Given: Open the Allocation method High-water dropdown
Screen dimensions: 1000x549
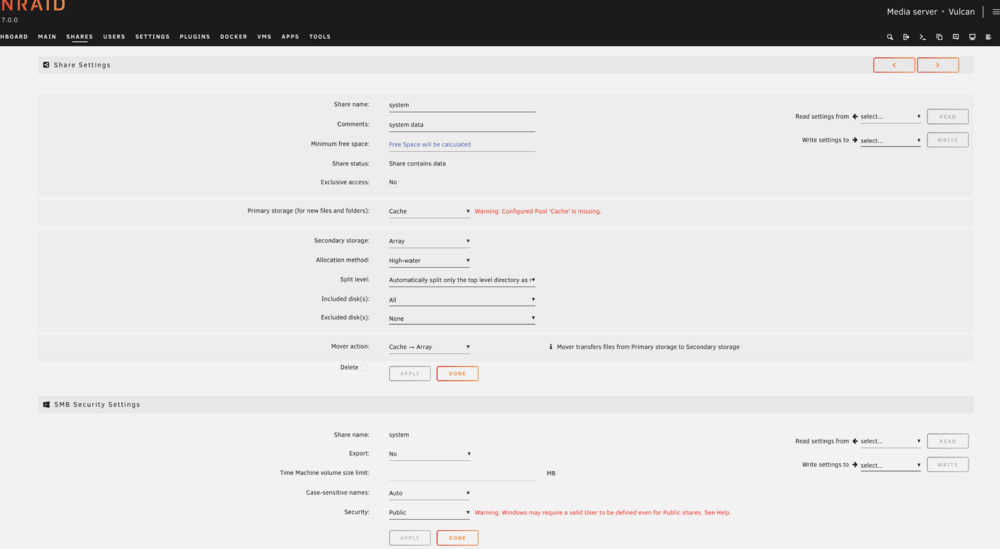Looking at the screenshot, I should [x=429, y=260].
